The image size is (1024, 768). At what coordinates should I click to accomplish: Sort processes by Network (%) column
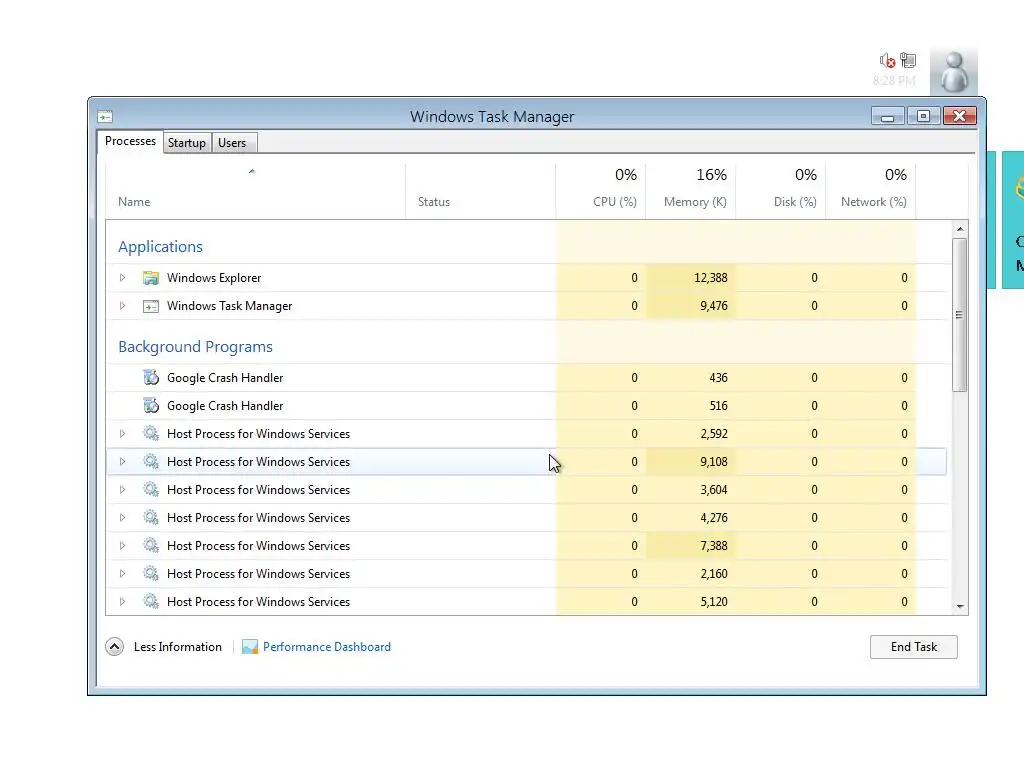pyautogui.click(x=871, y=191)
